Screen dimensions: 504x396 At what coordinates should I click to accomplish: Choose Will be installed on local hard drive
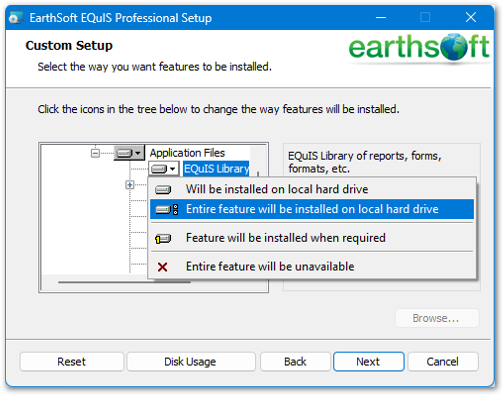312,189
